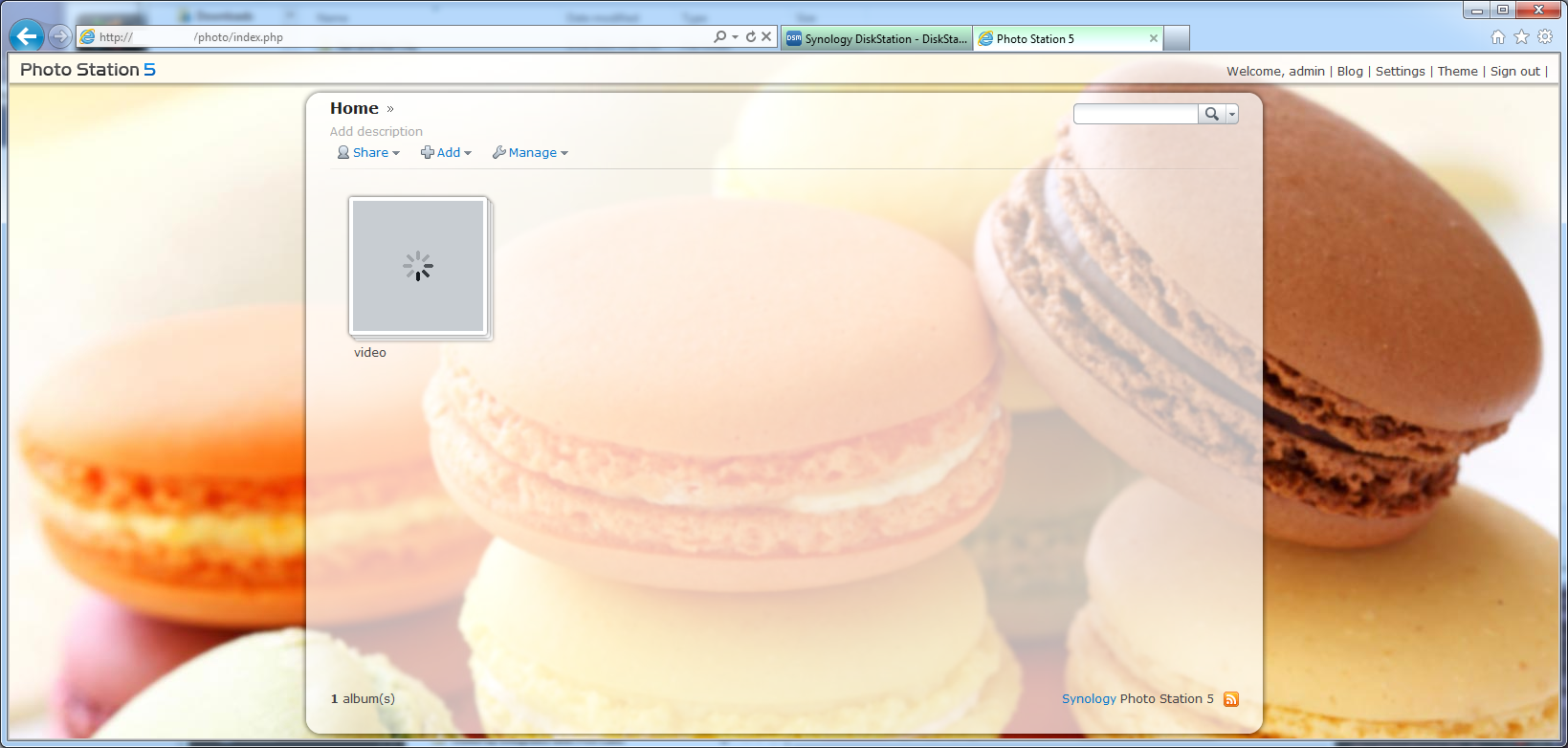
Task: Open the RSS feed icon
Action: click(x=1231, y=699)
